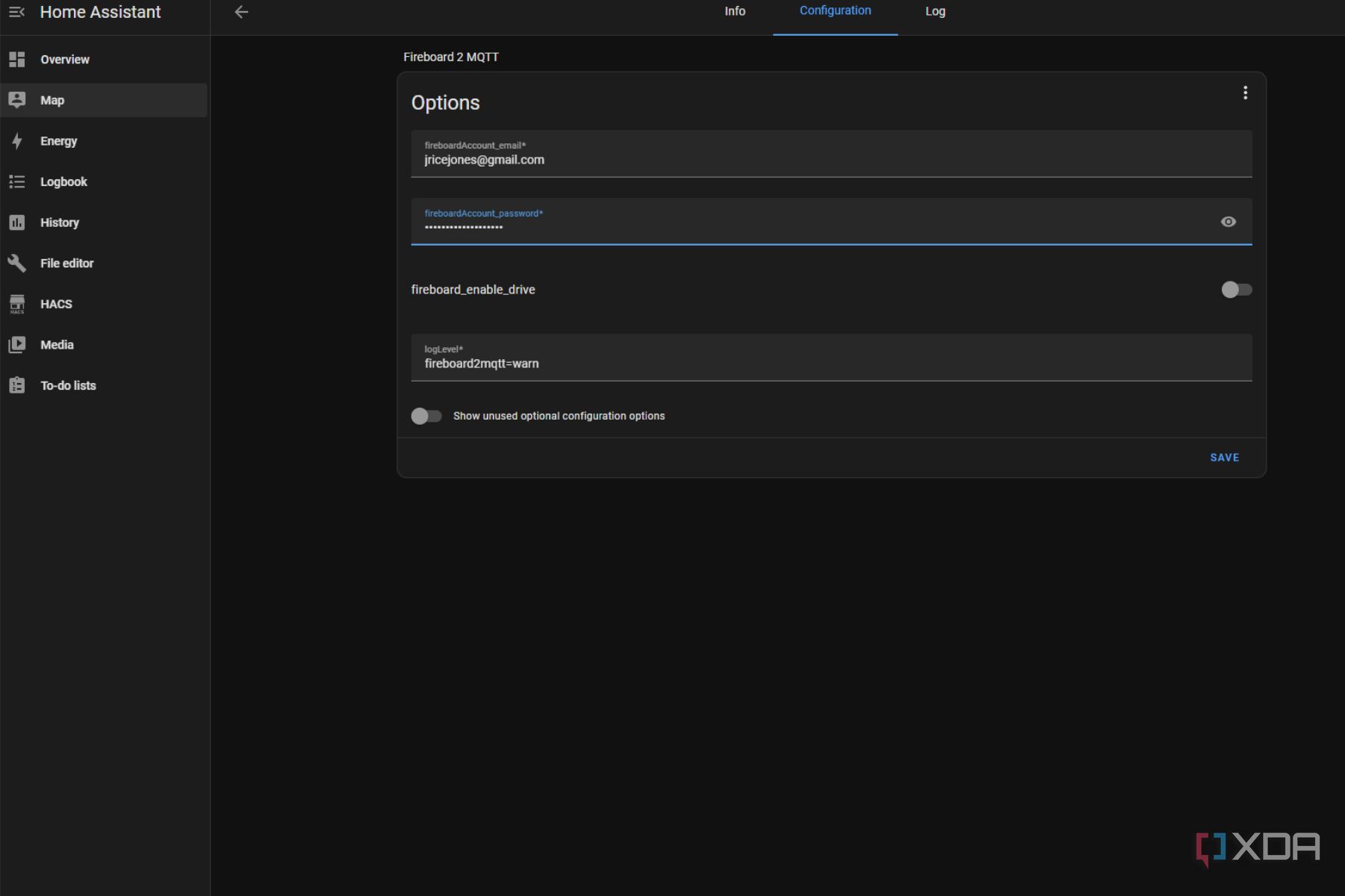Viewport: 1345px width, 896px height.
Task: Click the Logbook list icon
Action: [x=16, y=181]
